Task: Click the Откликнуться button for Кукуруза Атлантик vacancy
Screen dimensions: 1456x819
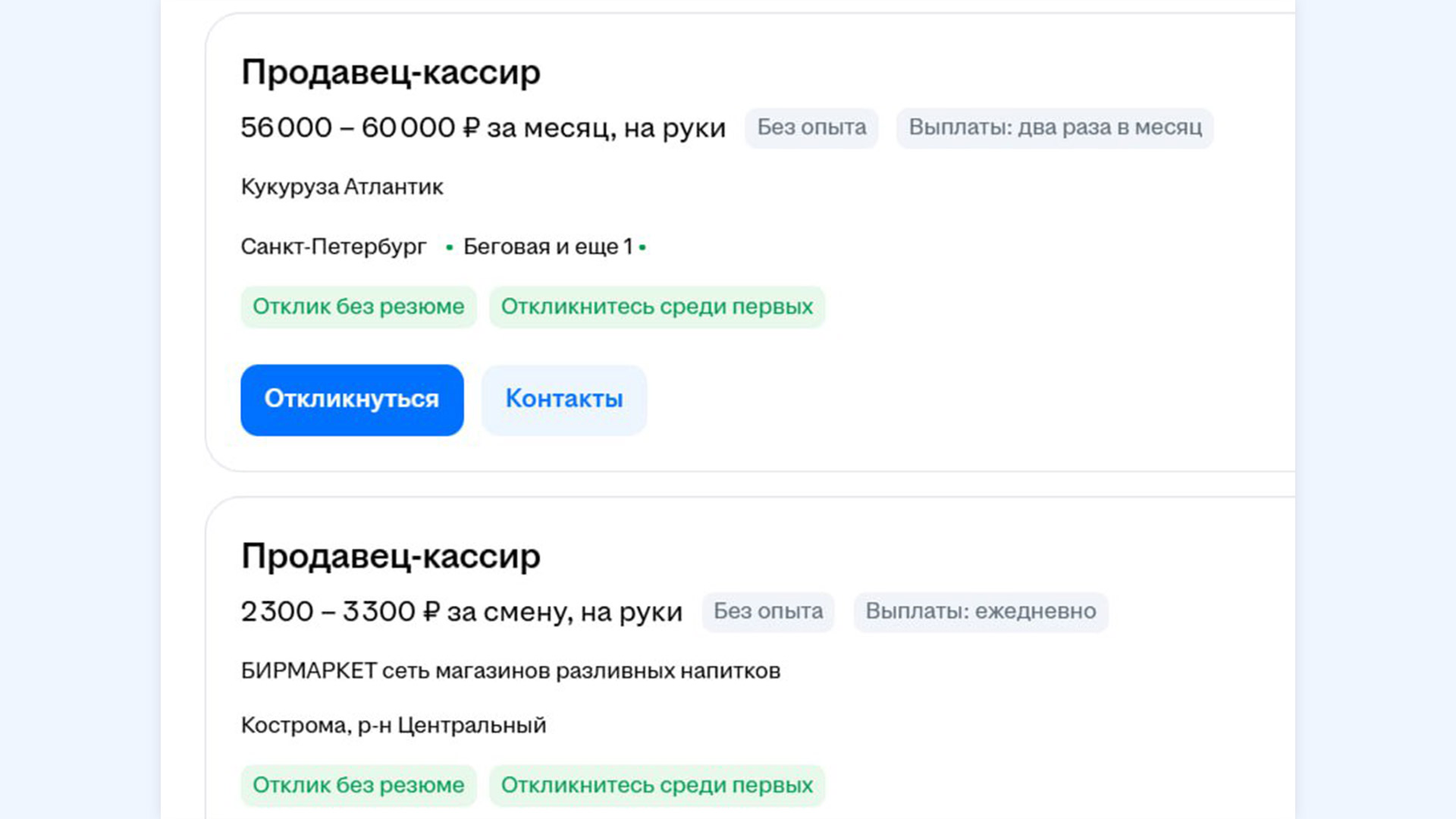Action: (x=352, y=400)
